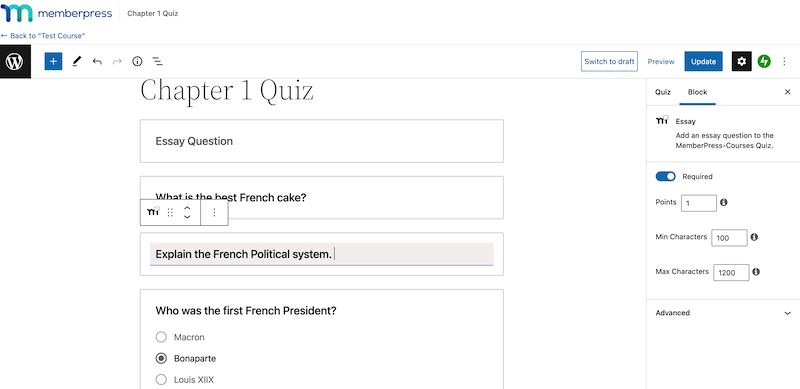Click the Update button
This screenshot has height=389, width=800.
pyautogui.click(x=703, y=61)
